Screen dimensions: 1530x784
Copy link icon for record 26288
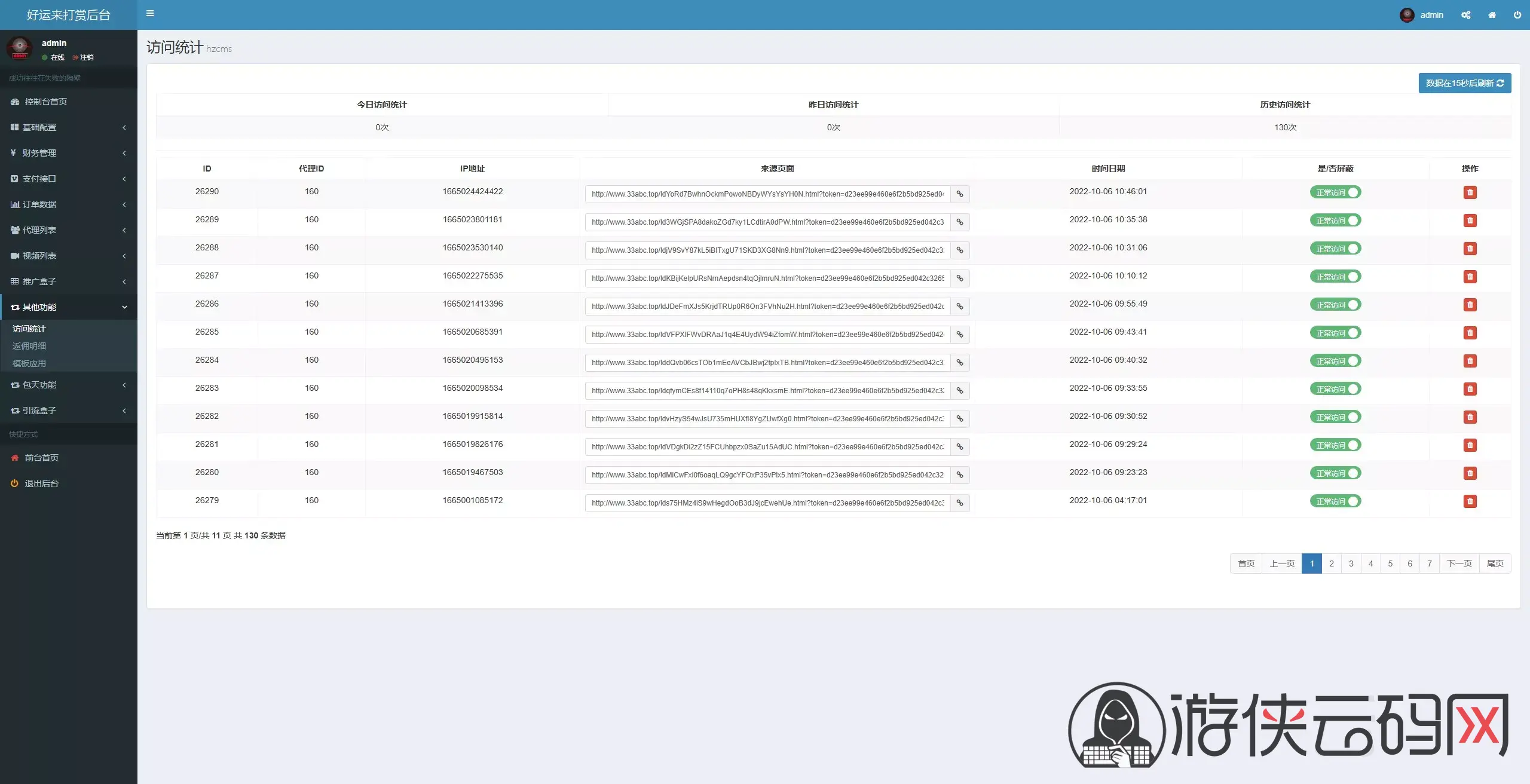click(x=960, y=250)
